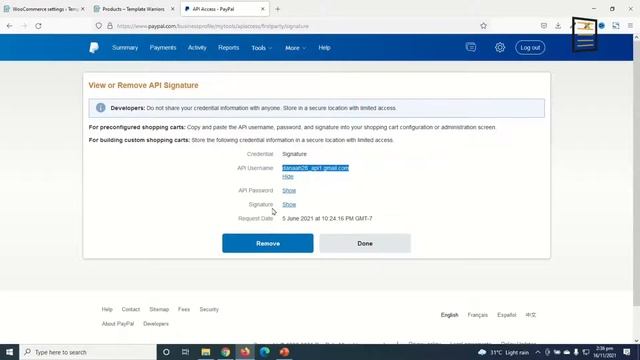
Task: Open Microsoft Edge from taskbar
Action: 264,352
